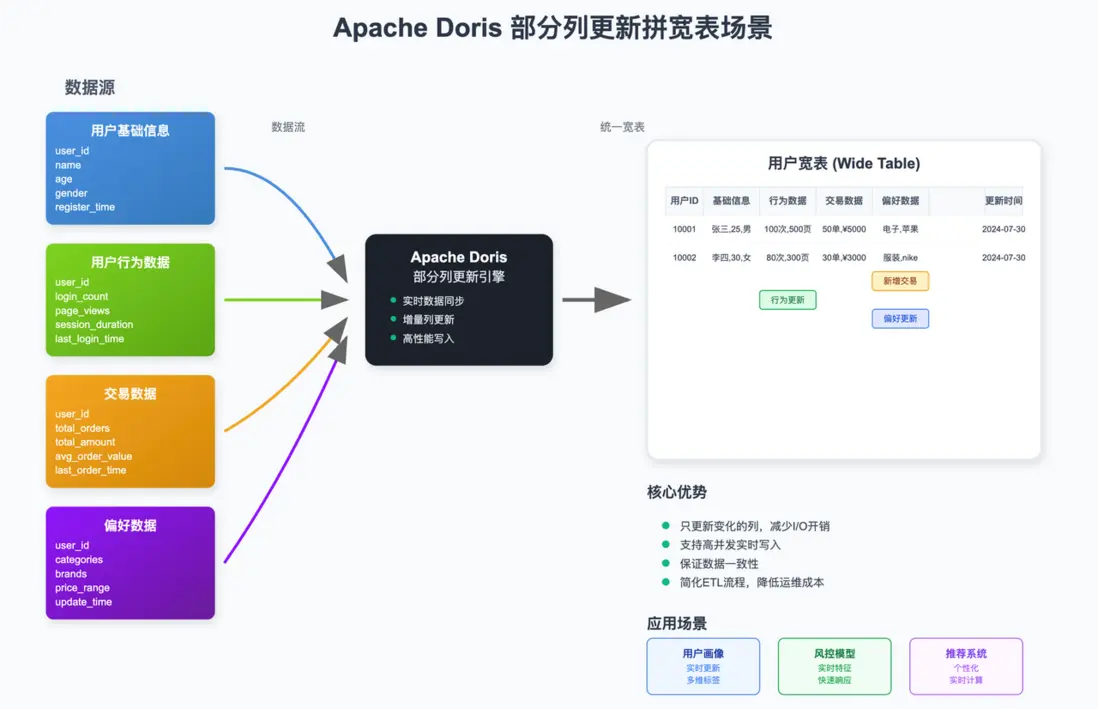Click the 更新时间 column header
1098x709 pixels.
click(x=1003, y=201)
